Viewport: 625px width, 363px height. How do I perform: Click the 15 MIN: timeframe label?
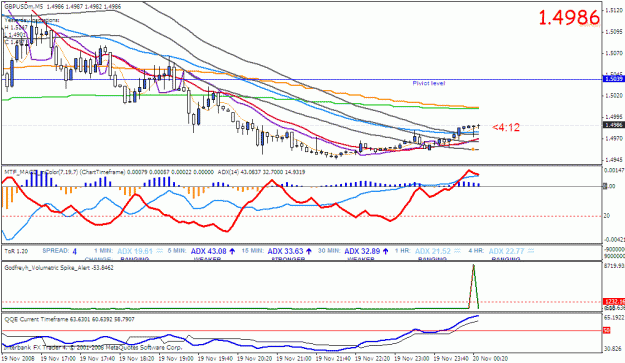coord(253,251)
